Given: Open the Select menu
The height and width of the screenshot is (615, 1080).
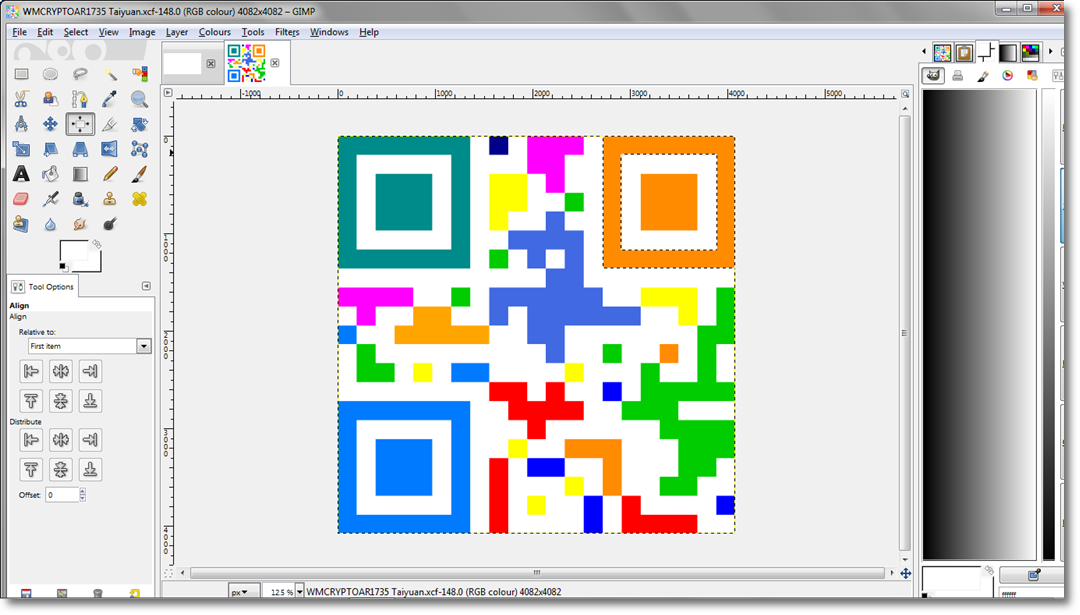Looking at the screenshot, I should (76, 32).
